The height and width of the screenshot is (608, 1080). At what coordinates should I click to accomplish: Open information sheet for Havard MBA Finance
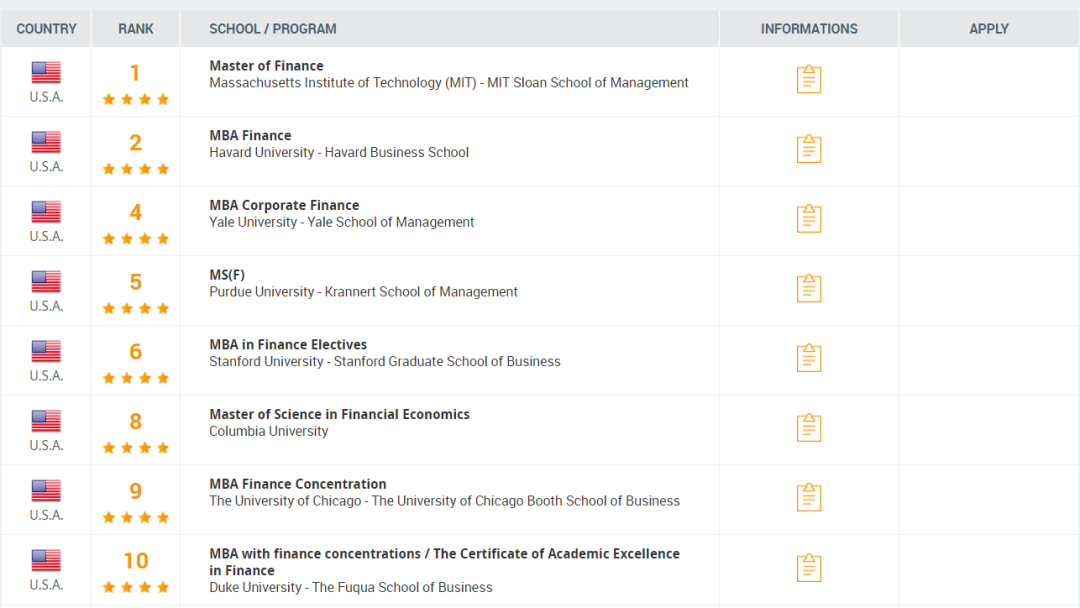pos(809,149)
